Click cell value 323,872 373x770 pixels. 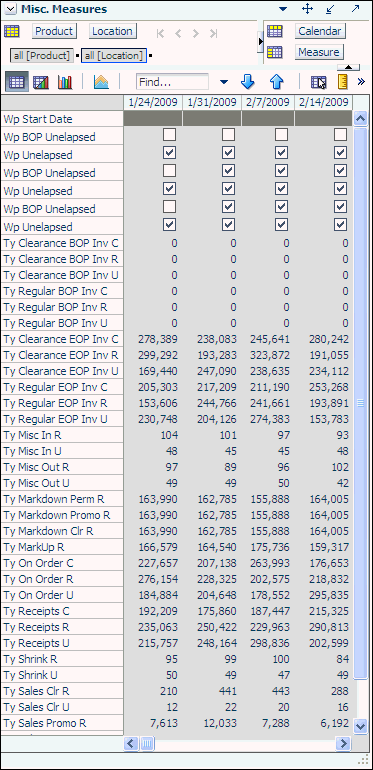270,355
